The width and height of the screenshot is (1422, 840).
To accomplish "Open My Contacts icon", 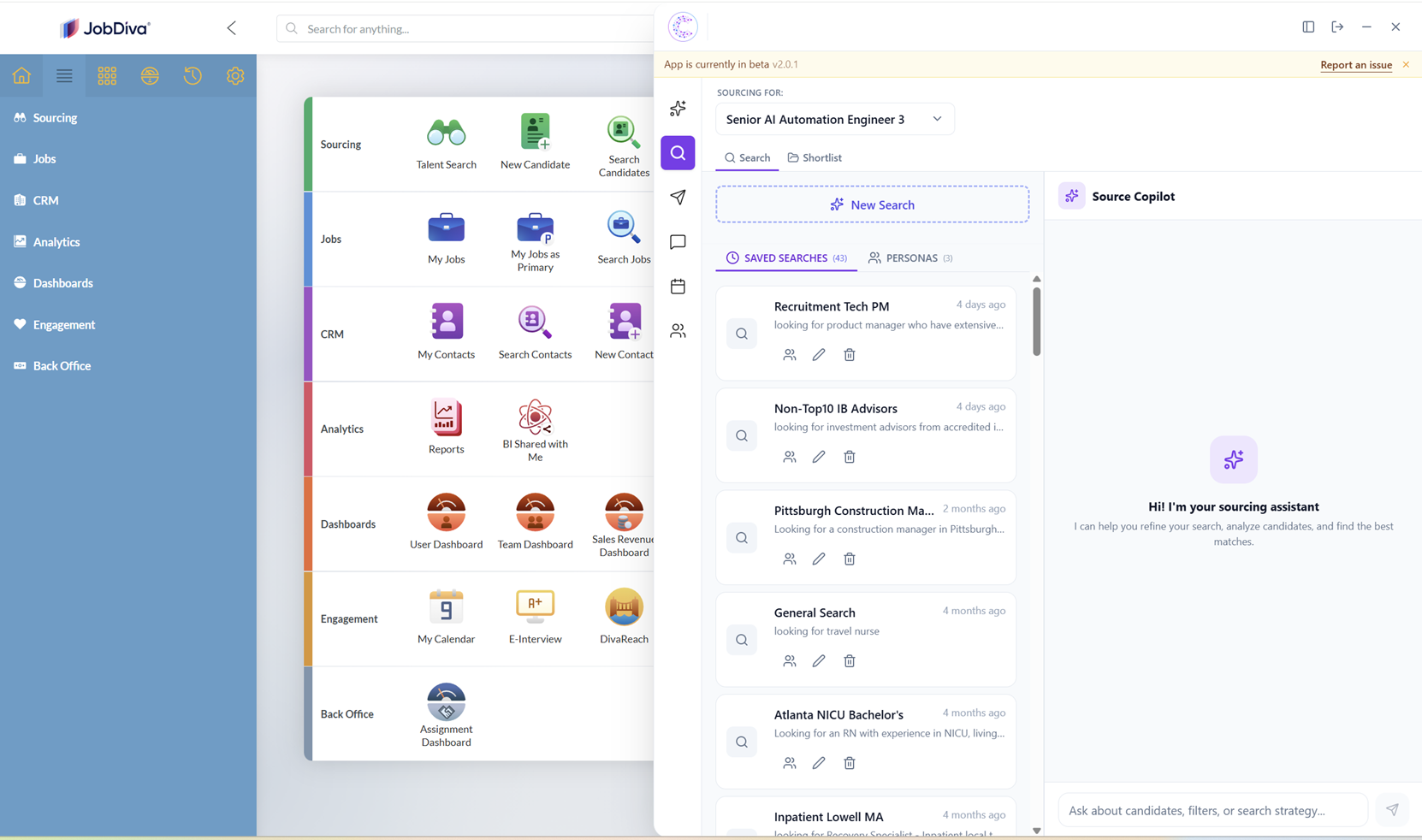I will (446, 322).
